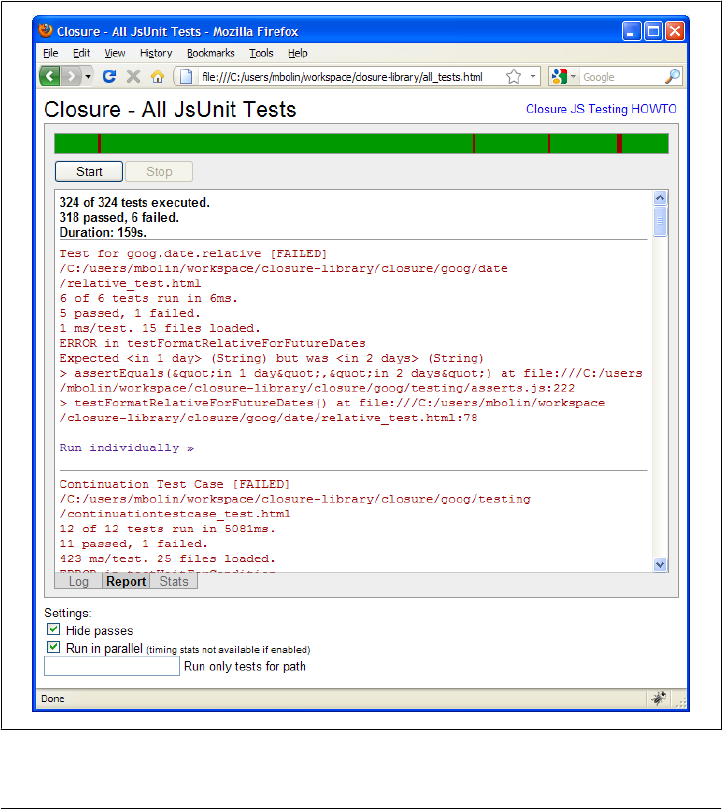Toggle the Hide passes checkbox
Image resolution: width=722 pixels, height=809 pixels.
tap(53, 629)
